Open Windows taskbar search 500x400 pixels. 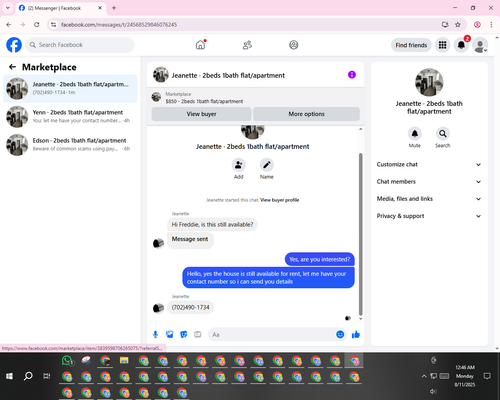click(28, 376)
